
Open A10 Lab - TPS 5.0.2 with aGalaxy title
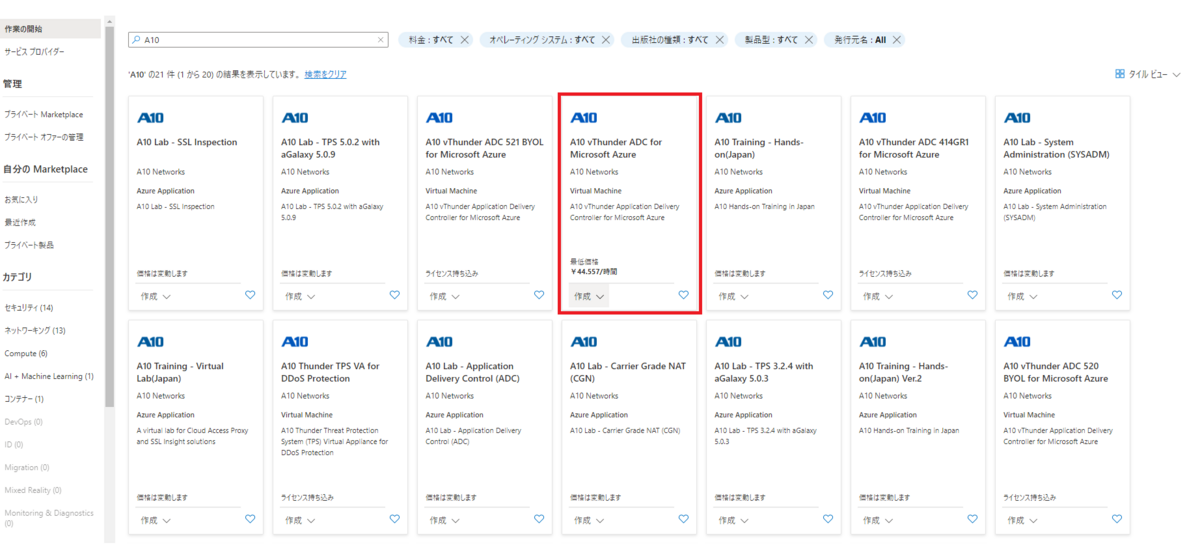click(331, 148)
